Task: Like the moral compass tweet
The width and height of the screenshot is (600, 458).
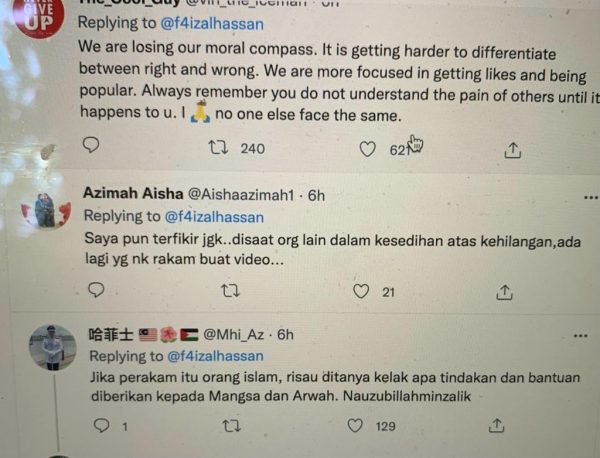Action: click(x=367, y=149)
